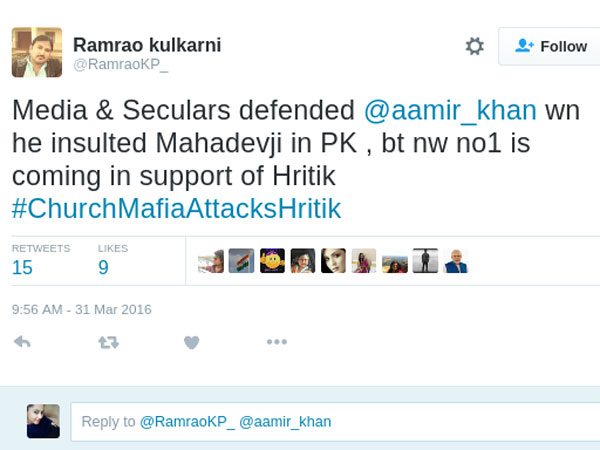Click your own avatar beside the reply box
The image size is (600, 450).
43,421
